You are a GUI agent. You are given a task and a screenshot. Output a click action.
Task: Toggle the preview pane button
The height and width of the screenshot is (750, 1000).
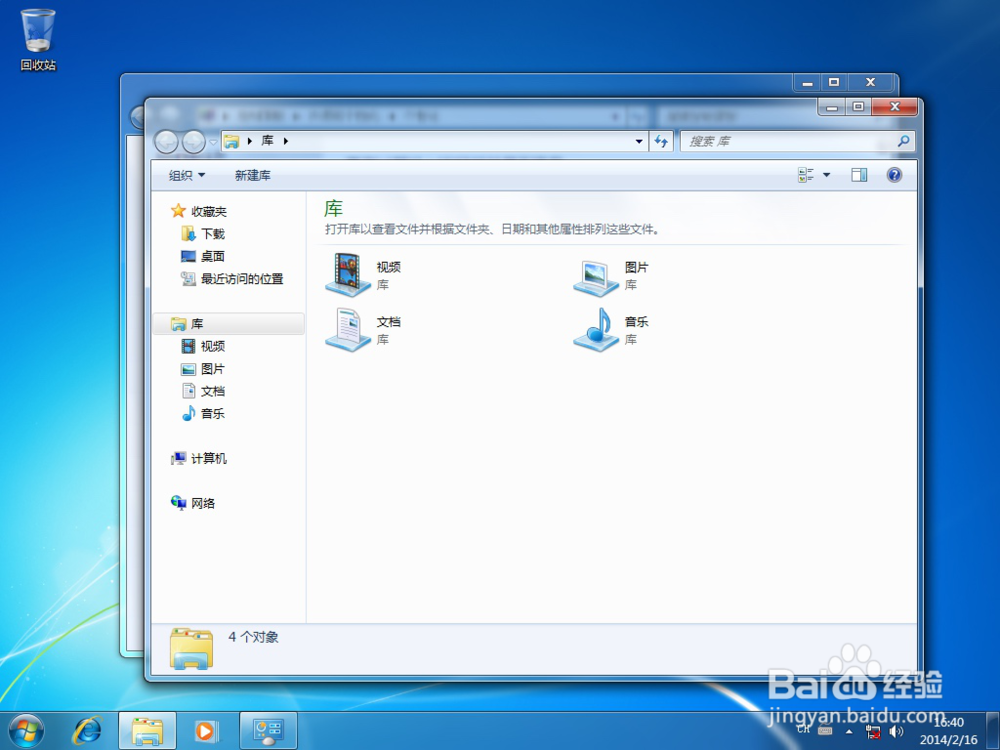click(859, 175)
